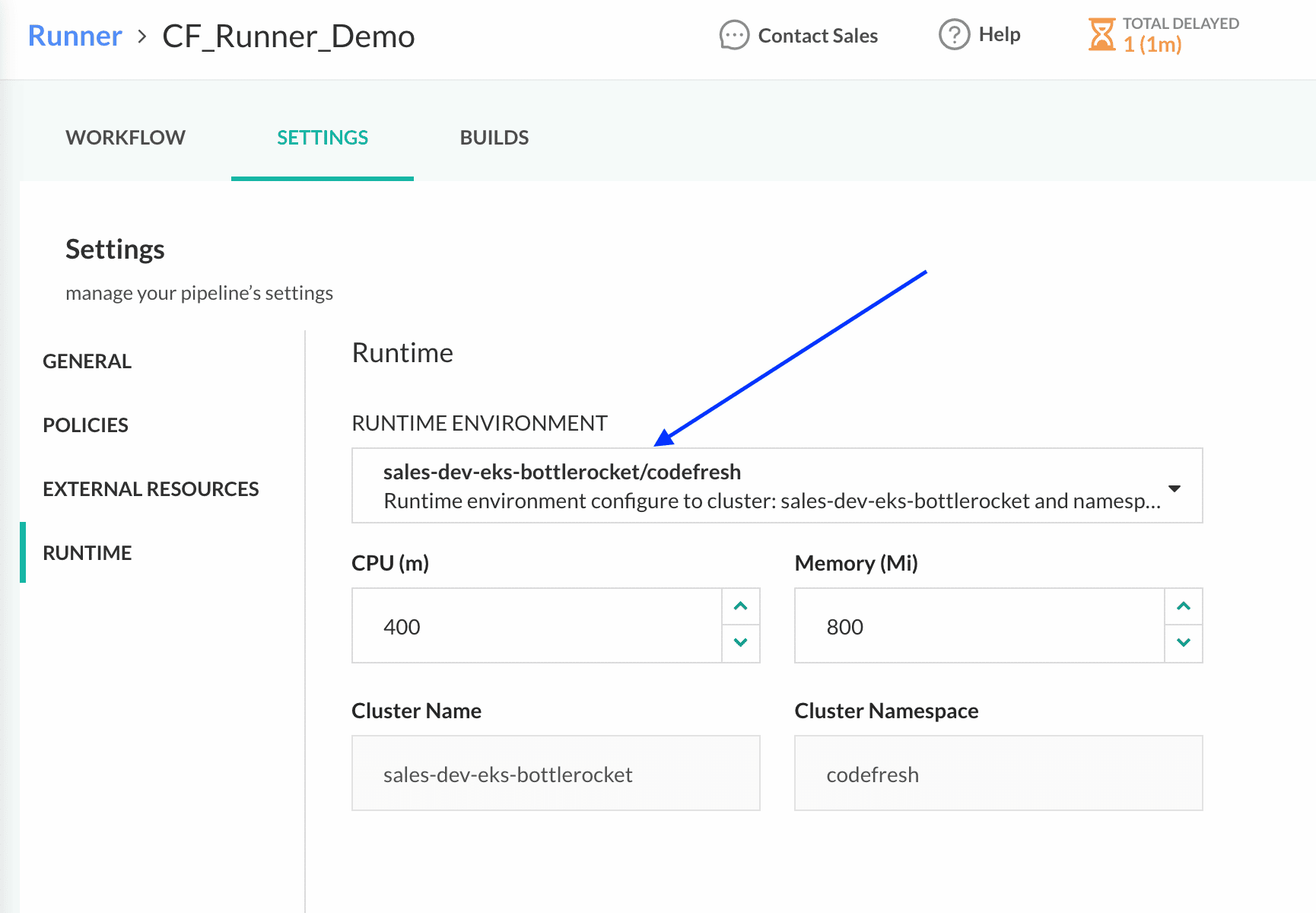Decrease Memory value with down arrow
The width and height of the screenshot is (1316, 913).
[x=1184, y=643]
